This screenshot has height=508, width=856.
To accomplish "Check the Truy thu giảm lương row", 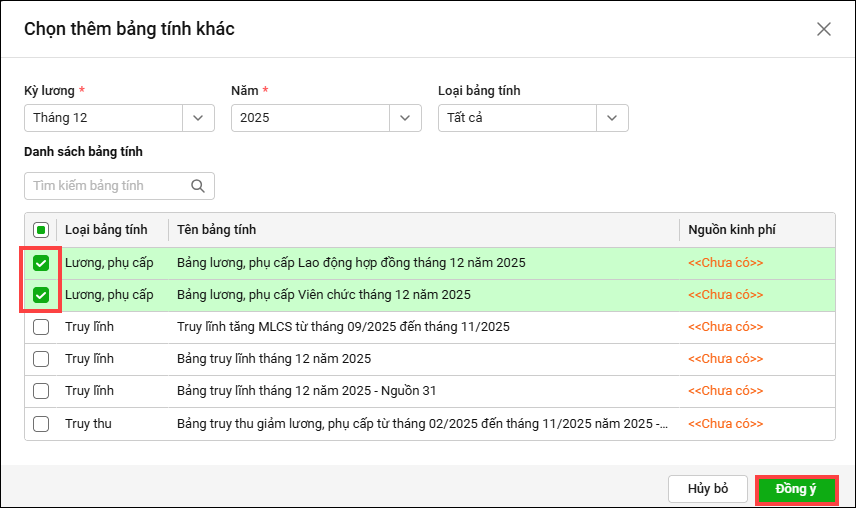I will coord(41,424).
